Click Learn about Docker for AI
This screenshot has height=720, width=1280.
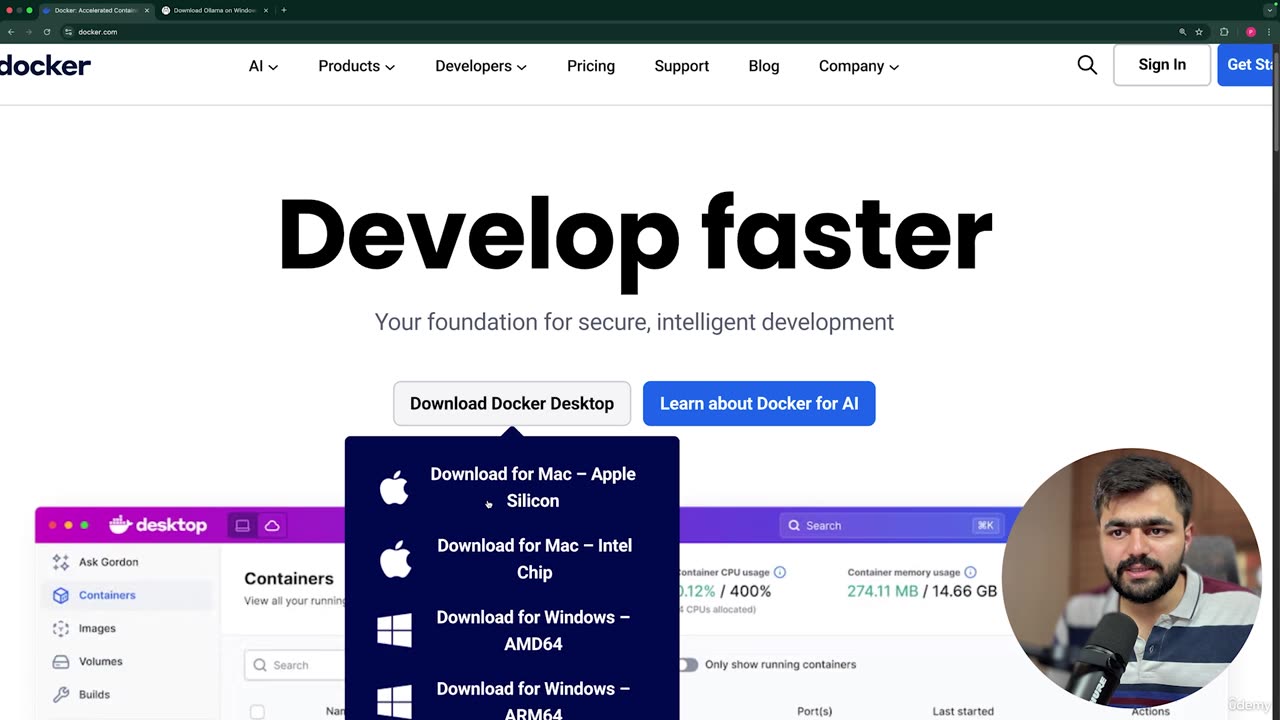pos(759,403)
